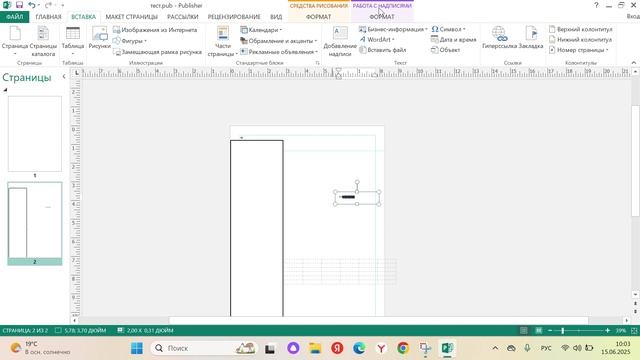Open РЕЦЕНЗИРОВАНИЕ tab

(x=234, y=17)
